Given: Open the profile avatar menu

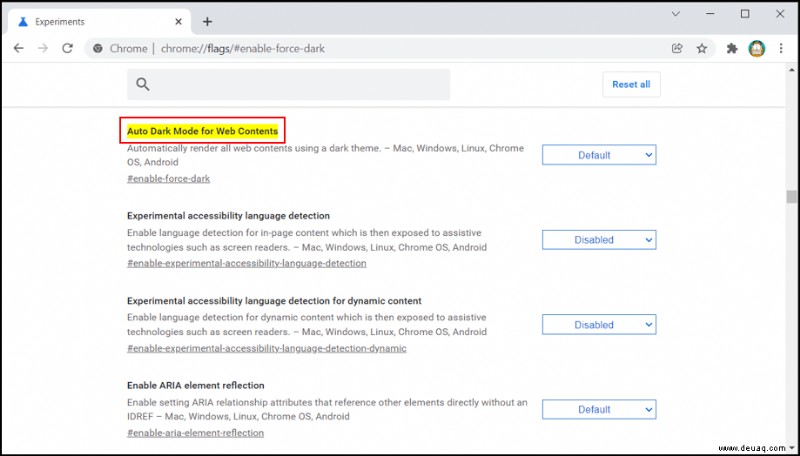Looking at the screenshot, I should (x=757, y=48).
